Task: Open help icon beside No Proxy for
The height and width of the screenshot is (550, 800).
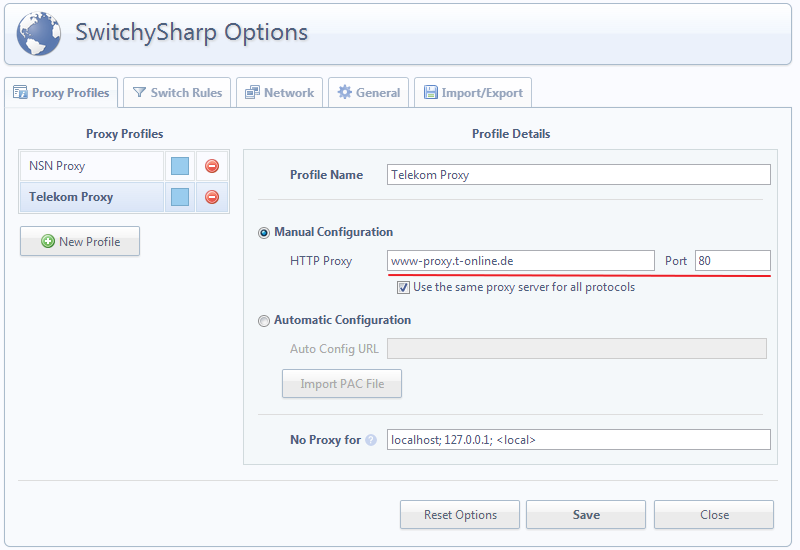Action: (x=371, y=440)
